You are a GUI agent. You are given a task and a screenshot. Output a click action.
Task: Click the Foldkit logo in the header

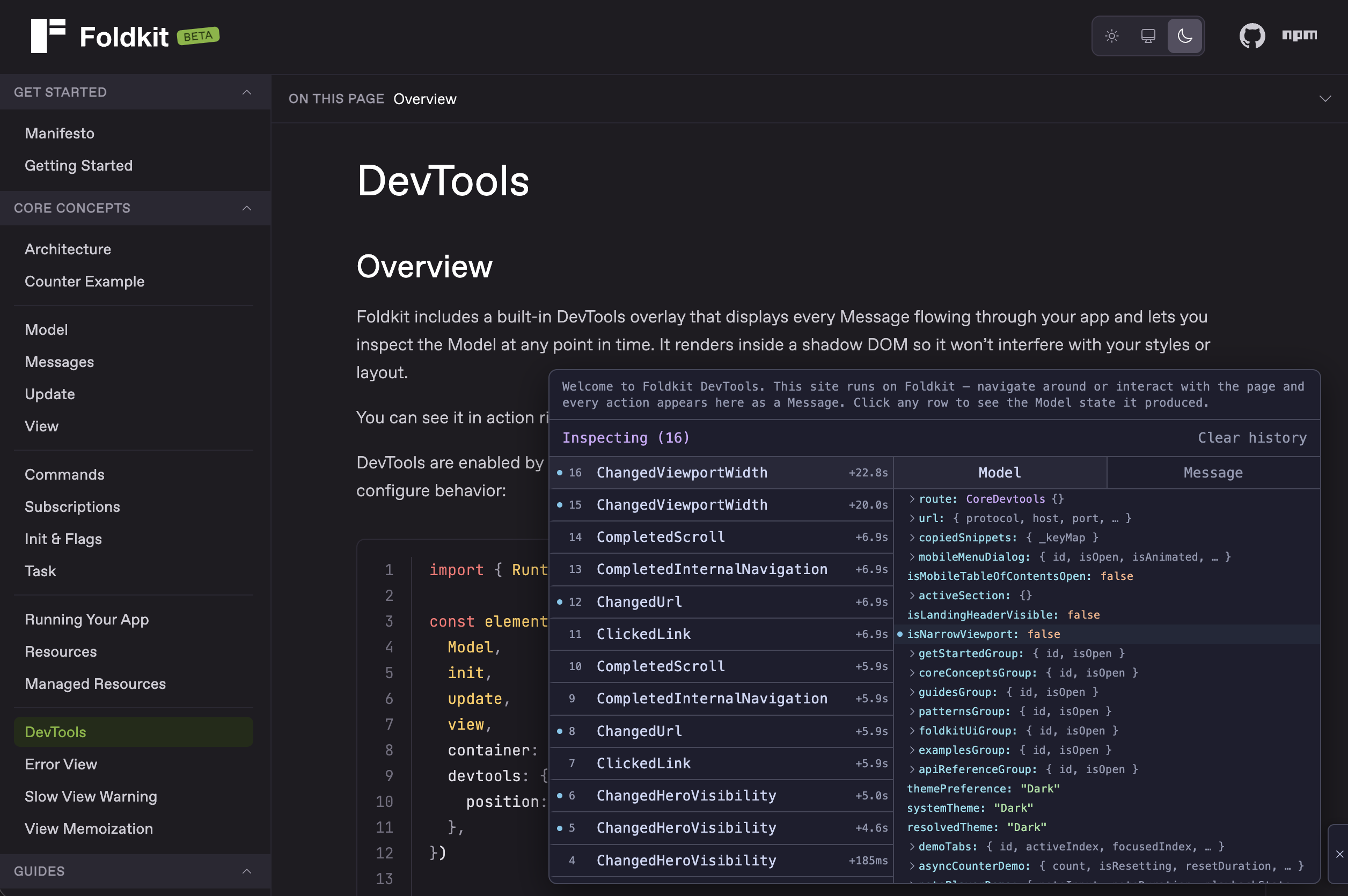pyautogui.click(x=49, y=35)
